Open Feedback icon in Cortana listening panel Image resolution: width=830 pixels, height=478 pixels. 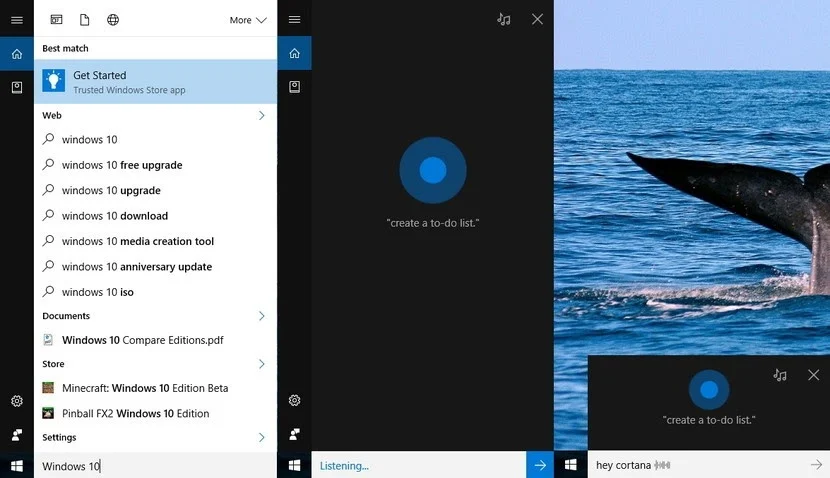294,434
